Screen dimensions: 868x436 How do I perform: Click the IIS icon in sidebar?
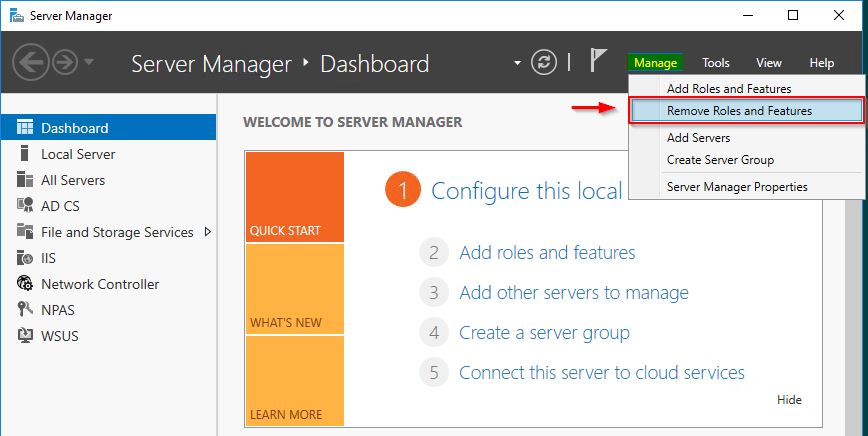pos(25,257)
